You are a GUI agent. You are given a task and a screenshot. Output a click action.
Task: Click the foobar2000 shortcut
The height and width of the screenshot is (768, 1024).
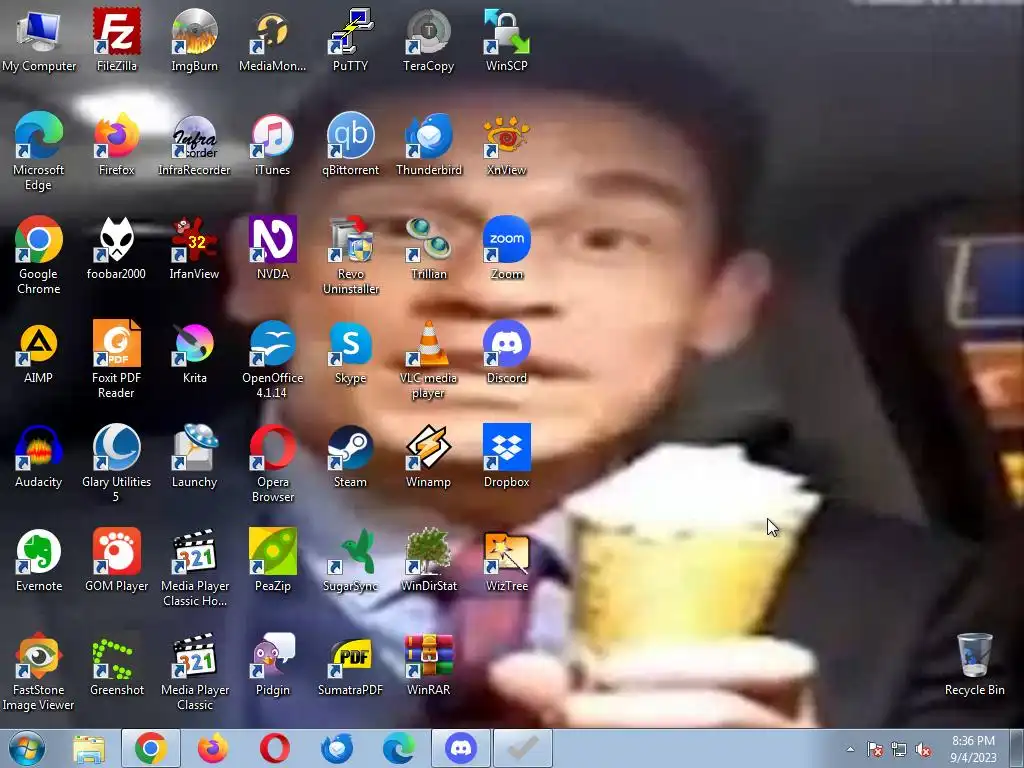116,248
